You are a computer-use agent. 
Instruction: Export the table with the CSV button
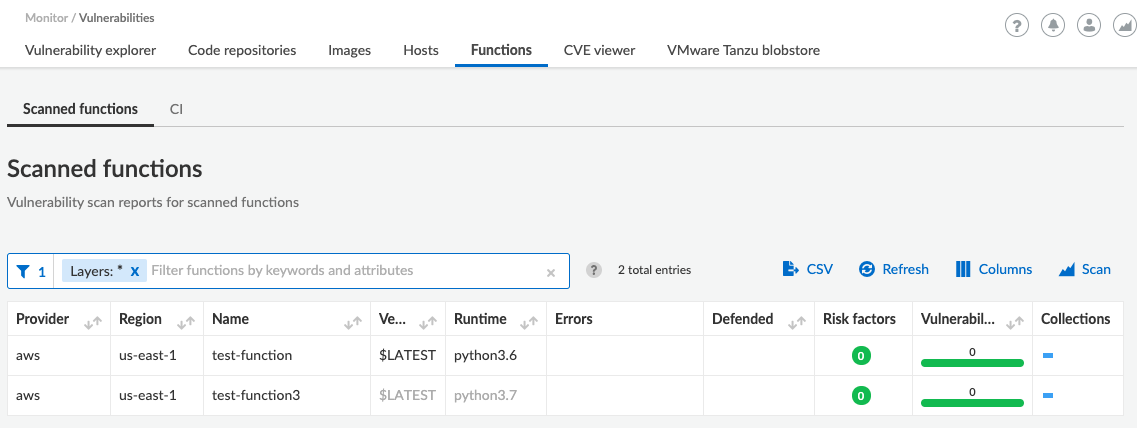[807, 269]
